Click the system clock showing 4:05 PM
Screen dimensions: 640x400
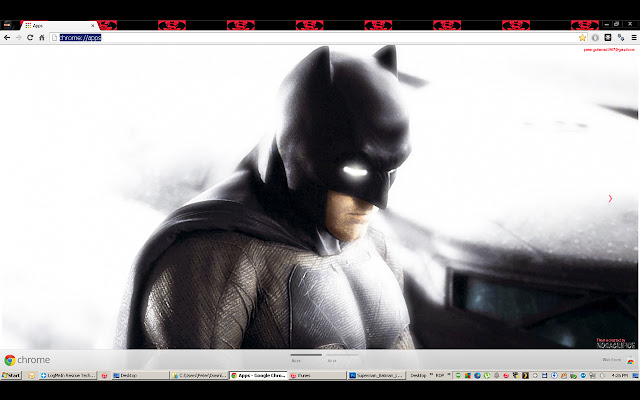[x=620, y=376]
